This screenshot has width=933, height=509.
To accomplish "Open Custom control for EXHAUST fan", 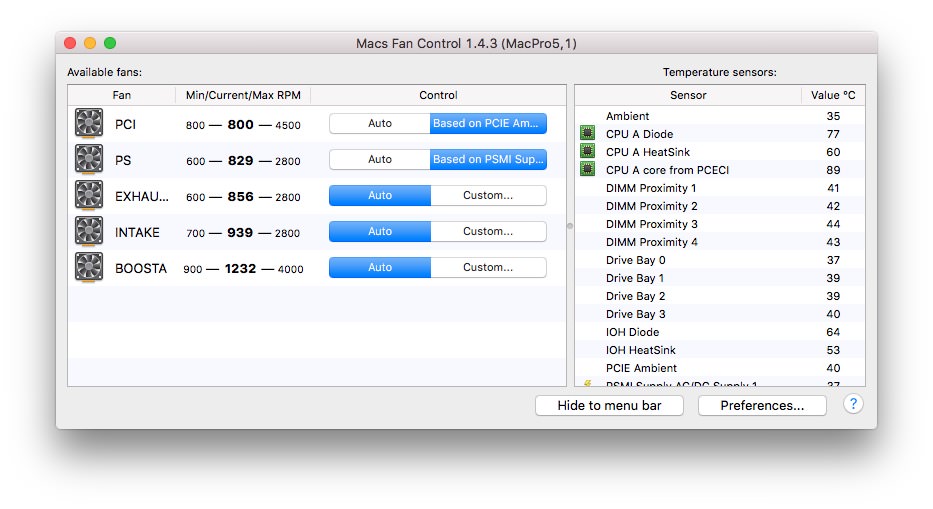I will coord(488,195).
